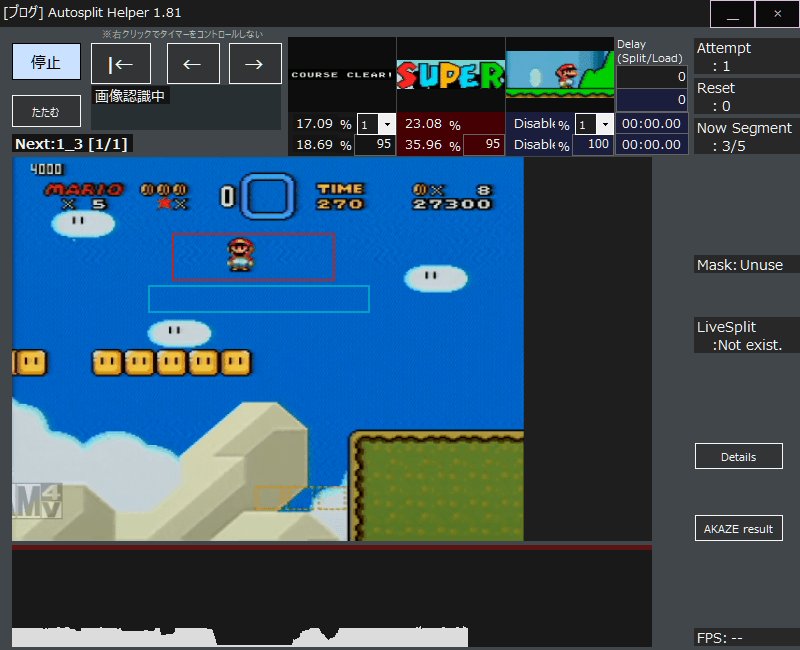Click the 17.09 % match value

coord(323,124)
